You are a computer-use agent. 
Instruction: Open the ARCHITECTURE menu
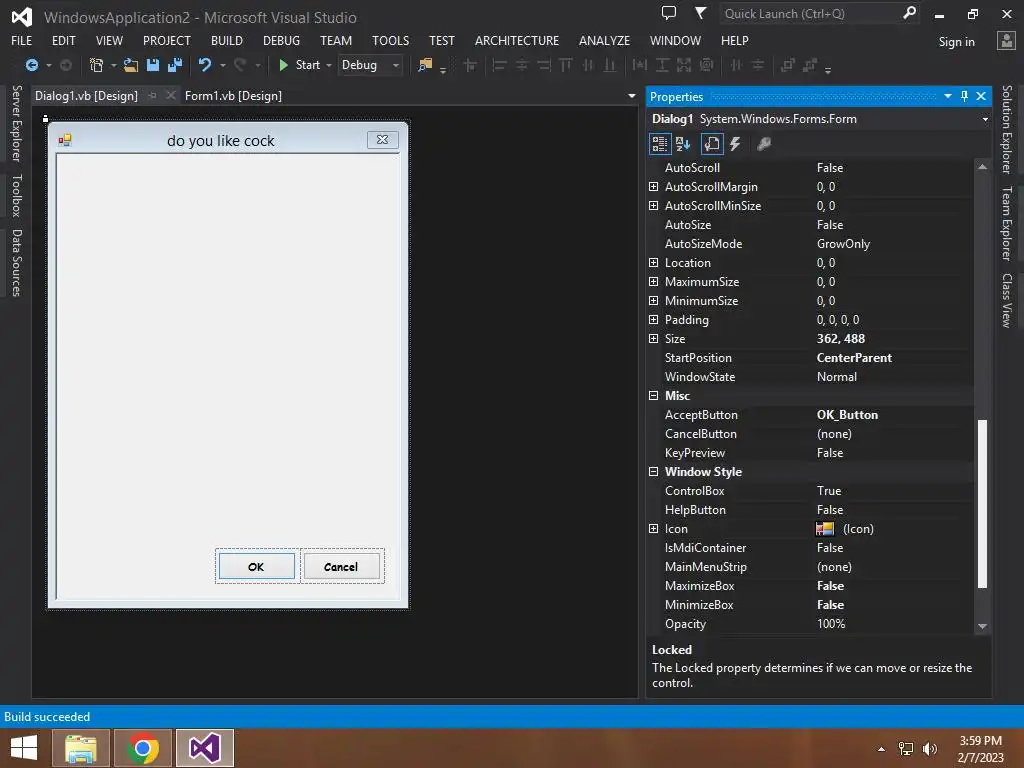coord(517,40)
